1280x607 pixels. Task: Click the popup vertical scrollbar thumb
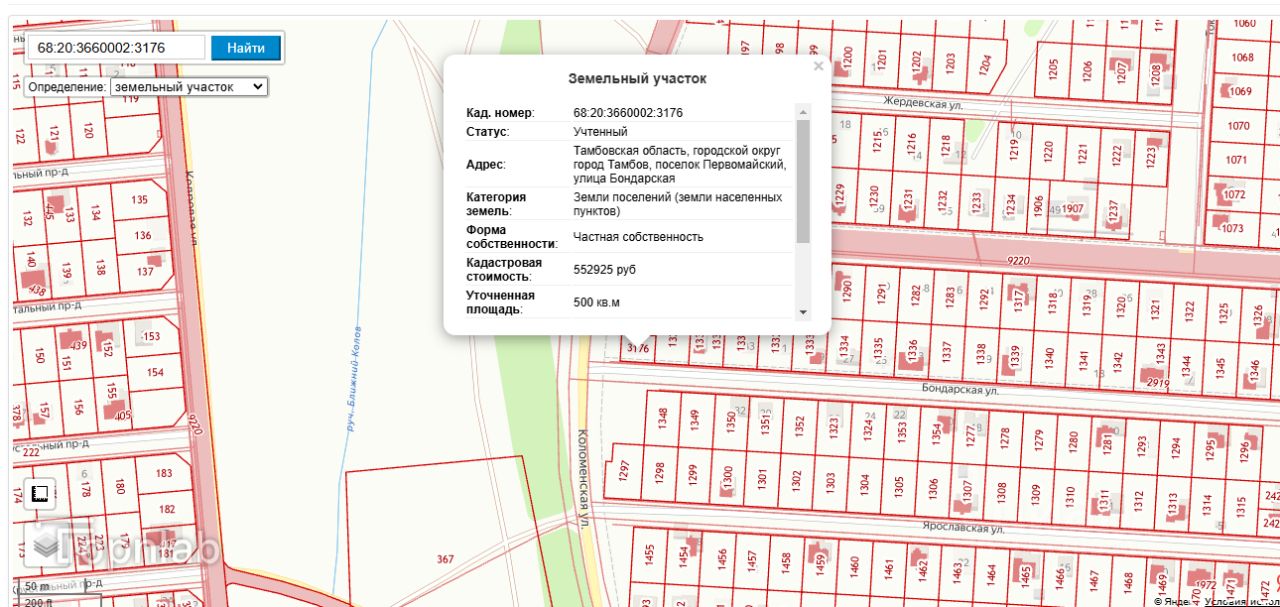click(802, 180)
